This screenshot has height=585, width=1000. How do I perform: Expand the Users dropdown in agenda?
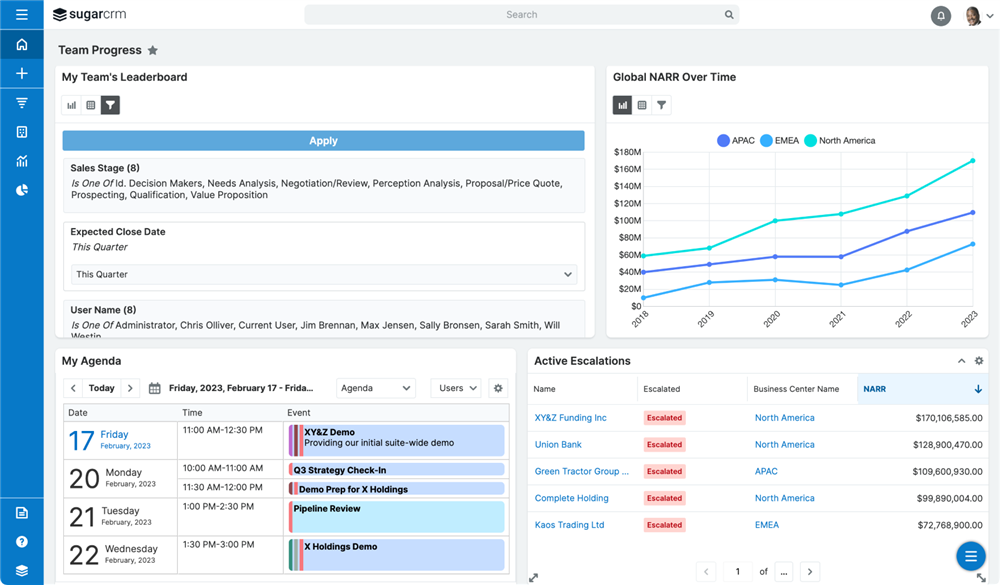coord(455,388)
